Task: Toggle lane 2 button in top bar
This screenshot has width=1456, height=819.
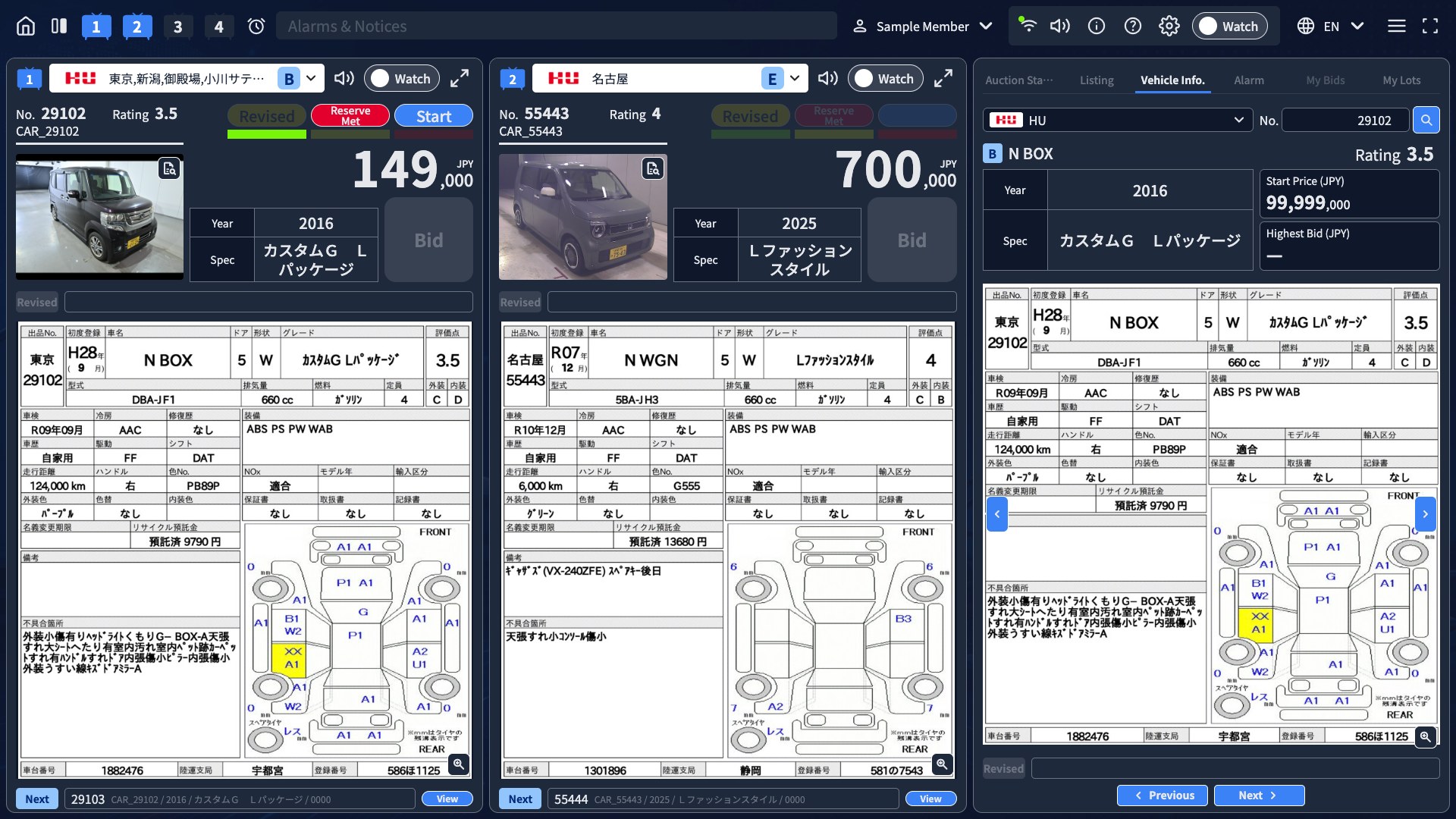Action: tap(137, 27)
